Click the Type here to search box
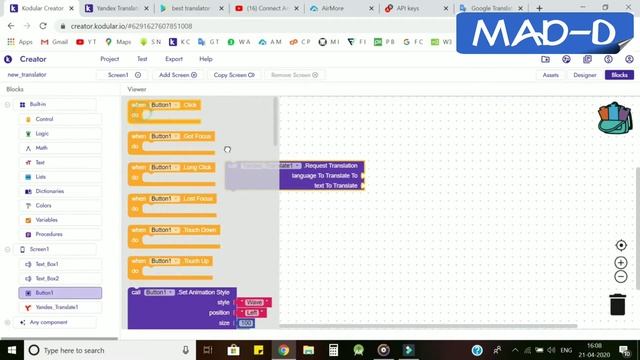Screen dimensions: 640x360 tap(109, 350)
